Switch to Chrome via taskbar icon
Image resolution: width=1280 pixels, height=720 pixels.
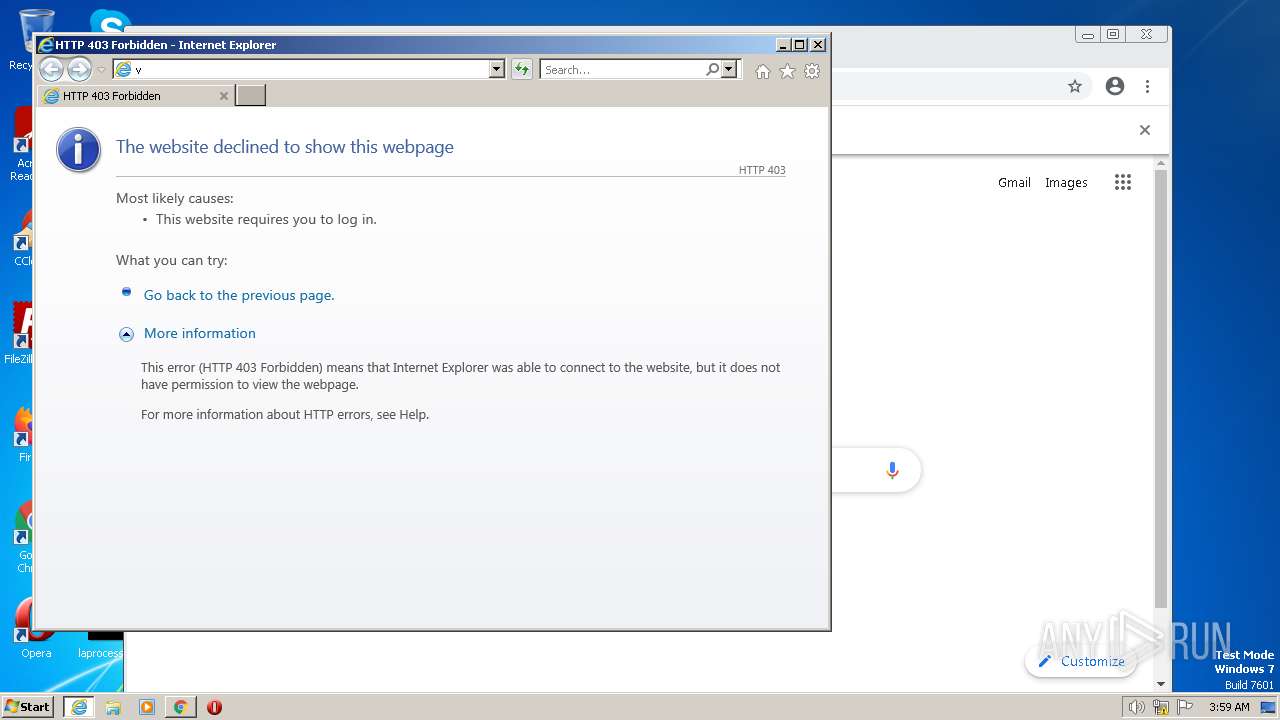click(x=181, y=707)
